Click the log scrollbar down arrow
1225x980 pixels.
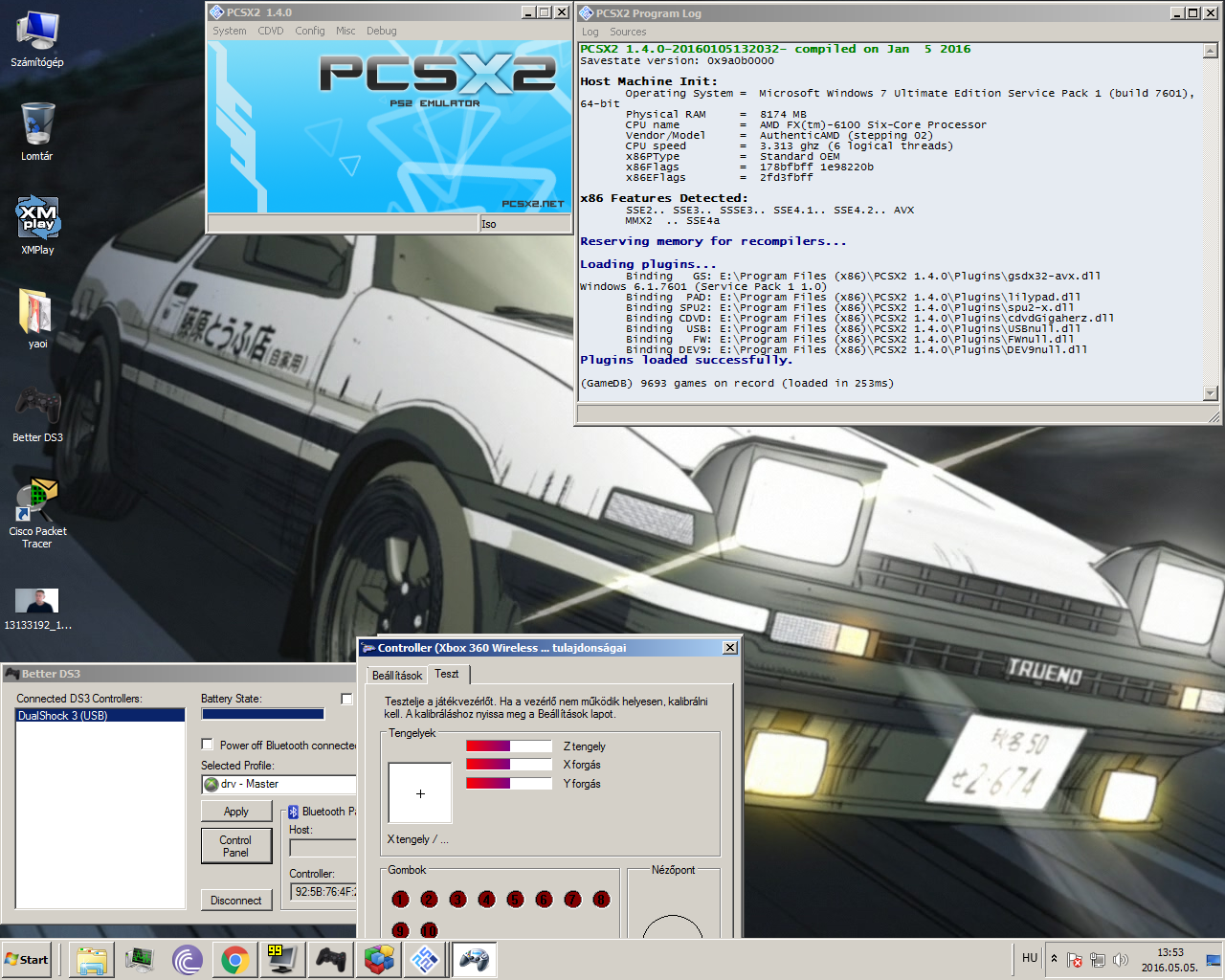click(1211, 392)
